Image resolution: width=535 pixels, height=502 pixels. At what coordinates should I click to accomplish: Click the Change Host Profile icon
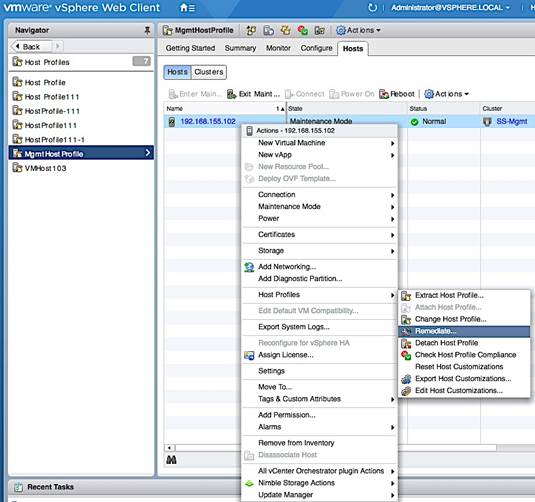click(x=406, y=319)
